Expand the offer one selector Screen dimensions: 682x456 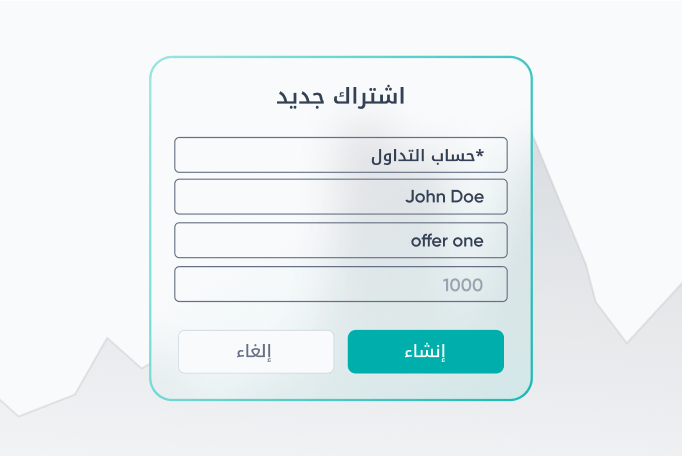341,240
